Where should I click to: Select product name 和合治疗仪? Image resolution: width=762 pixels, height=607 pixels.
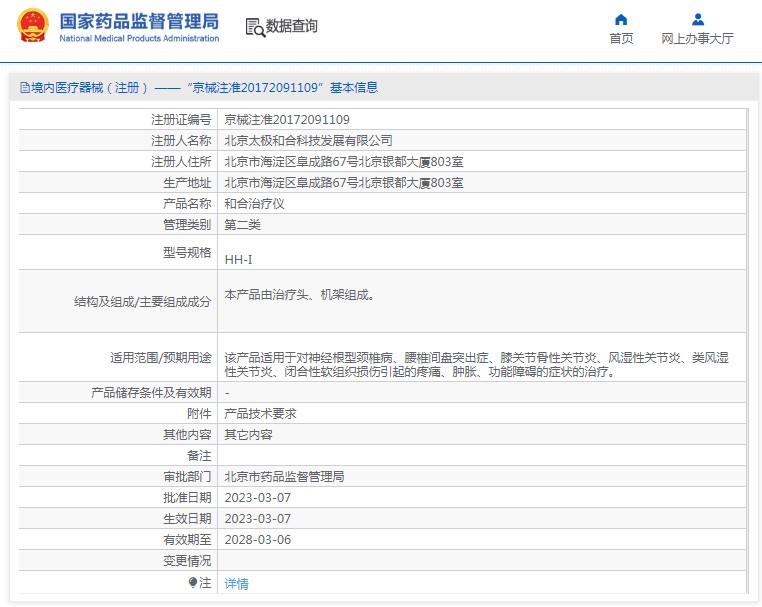[x=254, y=204]
